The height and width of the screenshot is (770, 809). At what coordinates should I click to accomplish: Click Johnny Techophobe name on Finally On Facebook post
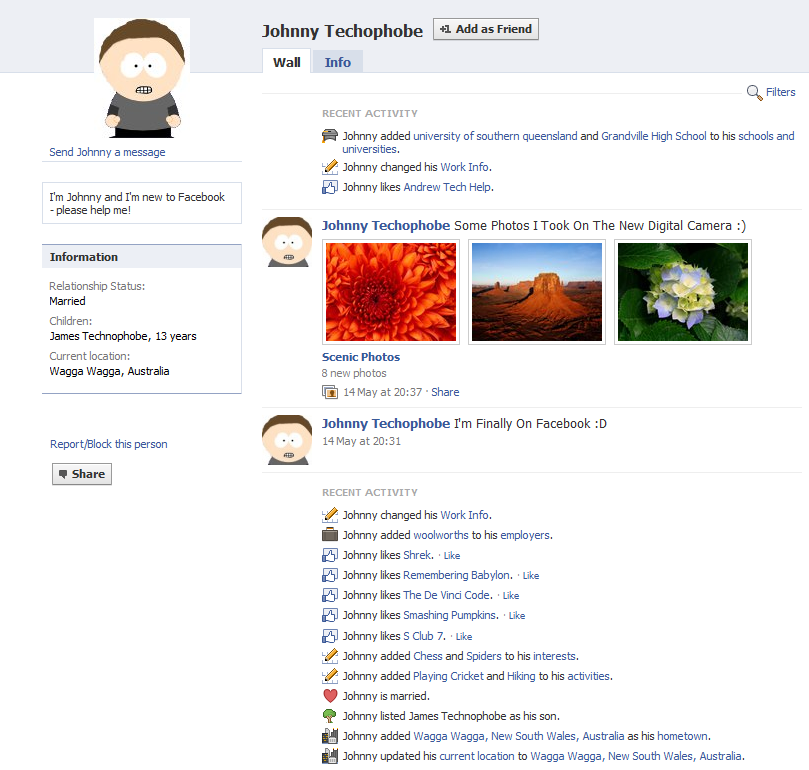pyautogui.click(x=386, y=424)
